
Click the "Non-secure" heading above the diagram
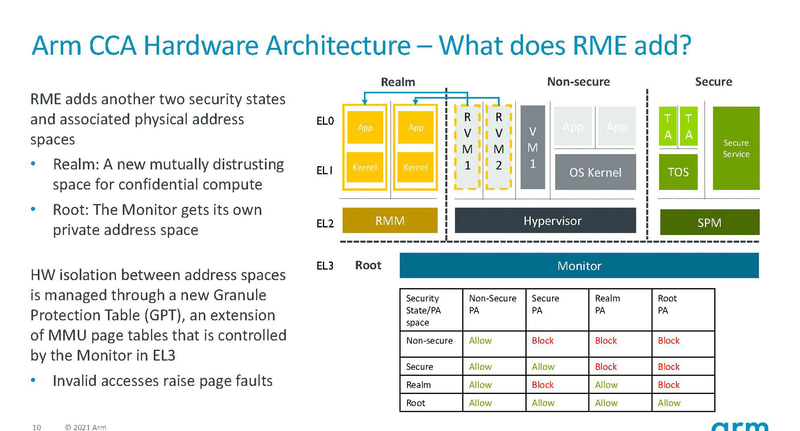pos(578,82)
